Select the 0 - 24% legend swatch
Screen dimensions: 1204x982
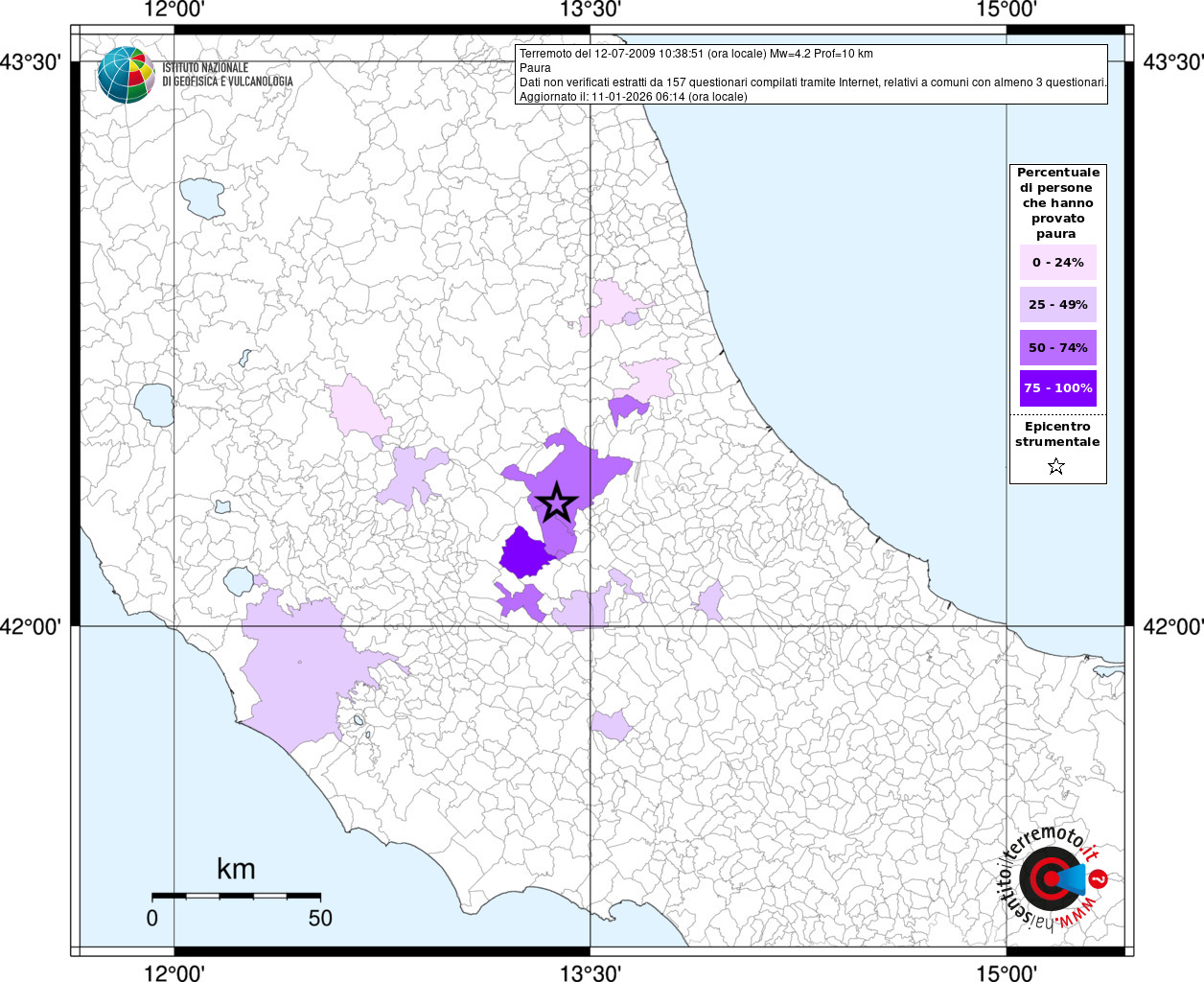point(1057,263)
